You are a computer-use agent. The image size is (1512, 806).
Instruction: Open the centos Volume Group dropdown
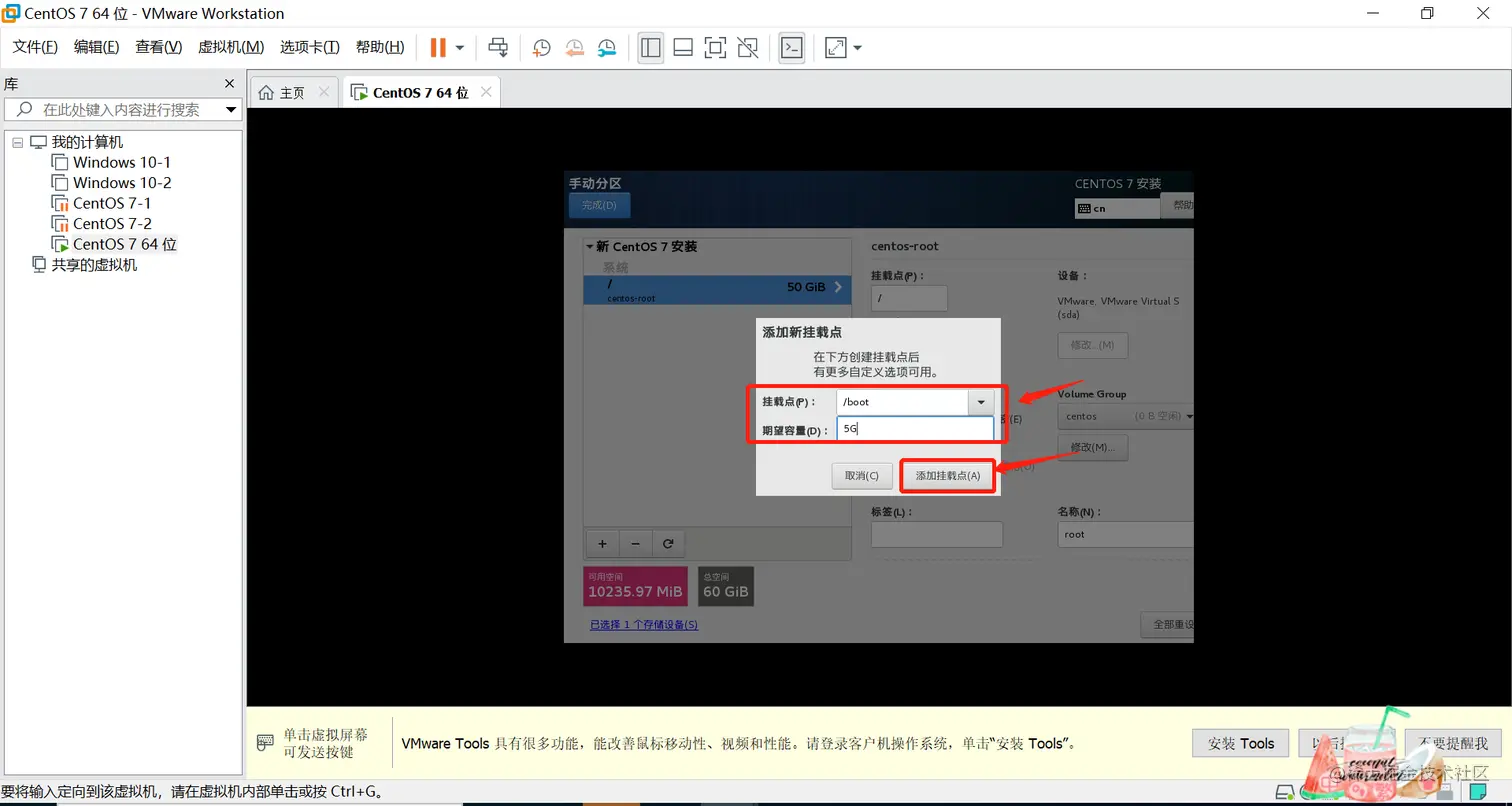click(x=1125, y=416)
